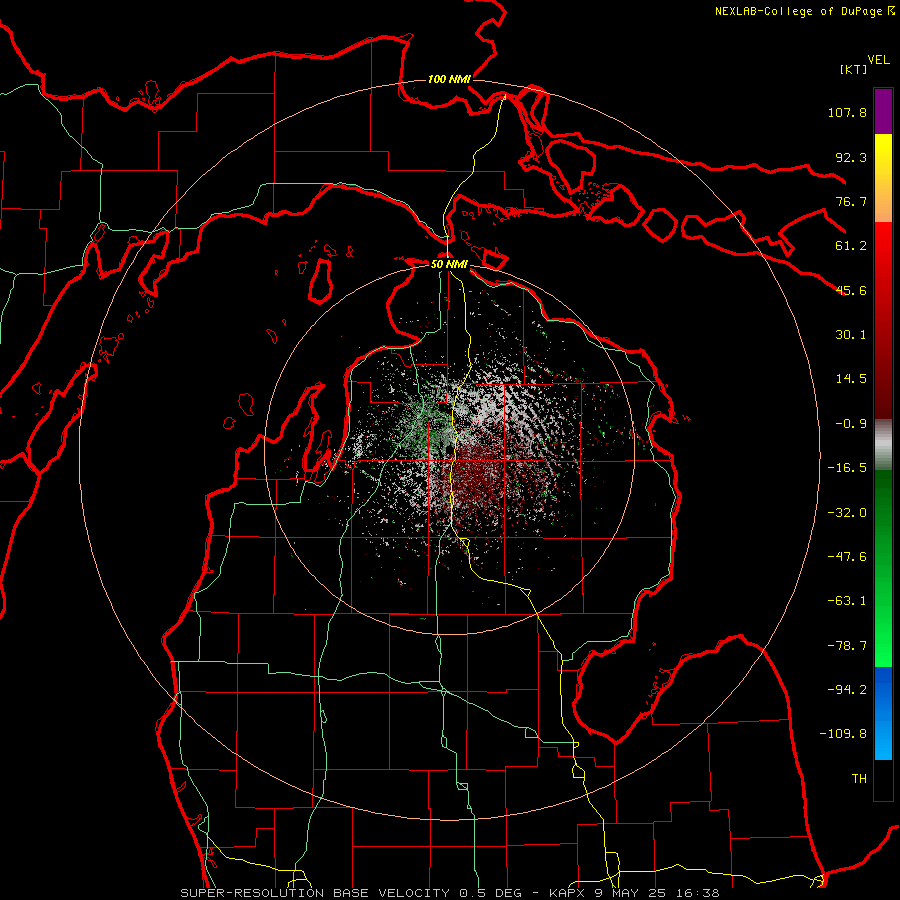Click the 107.8 velocity scale value

click(847, 112)
